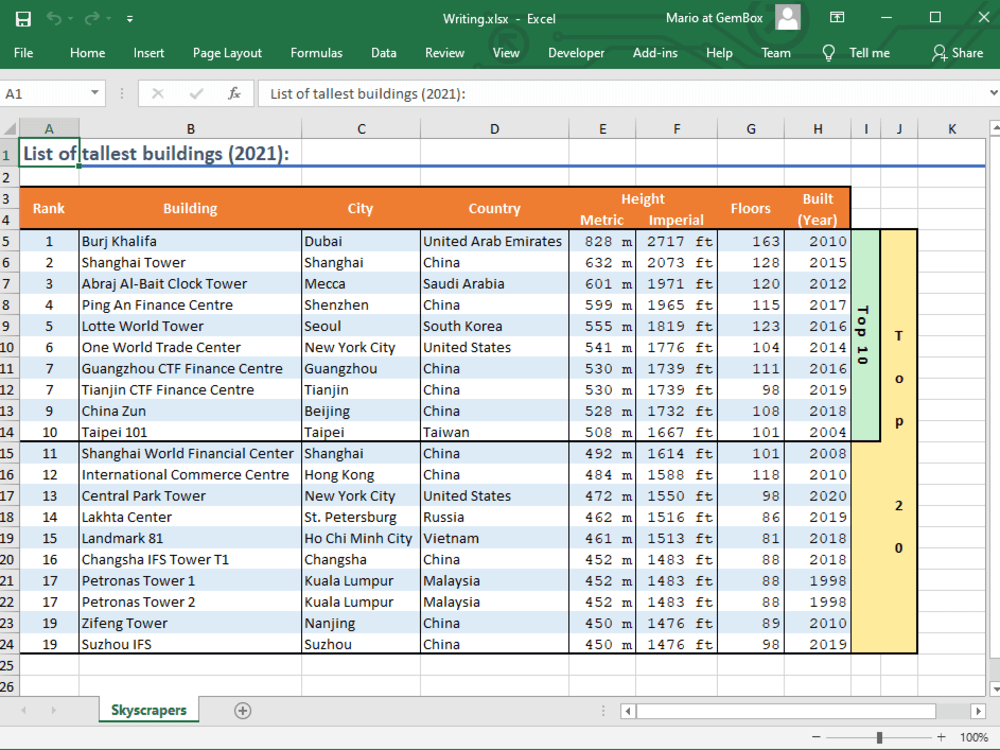
Task: Select the Ho Chi Minh City cell
Action: coord(360,538)
